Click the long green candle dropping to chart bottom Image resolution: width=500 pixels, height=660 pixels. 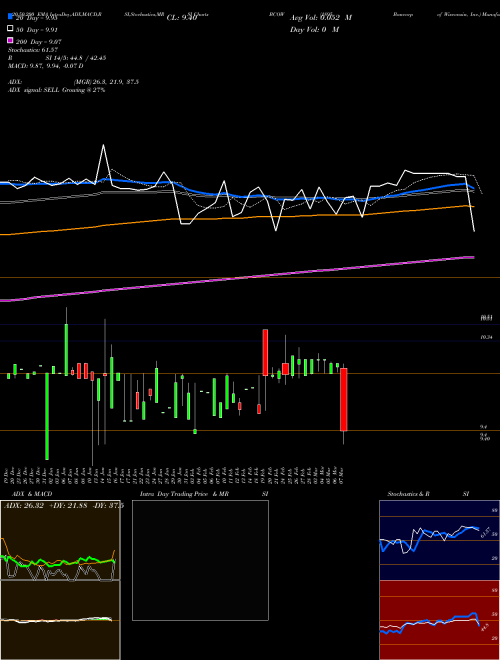coord(47,416)
